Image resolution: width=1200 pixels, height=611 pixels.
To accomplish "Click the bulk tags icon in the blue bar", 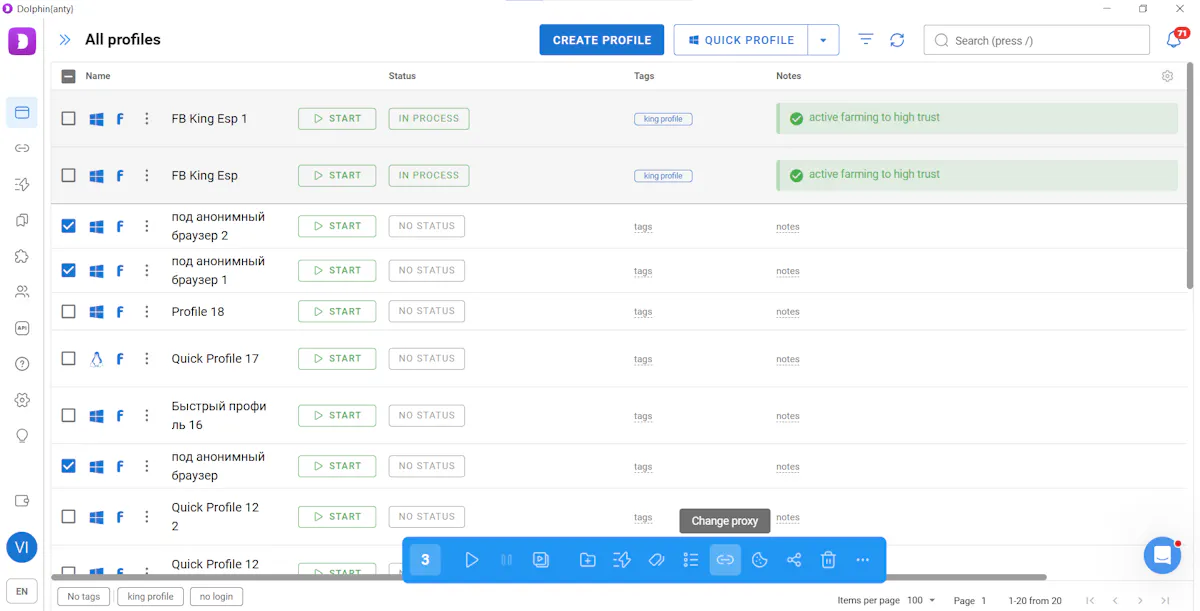I will point(657,560).
